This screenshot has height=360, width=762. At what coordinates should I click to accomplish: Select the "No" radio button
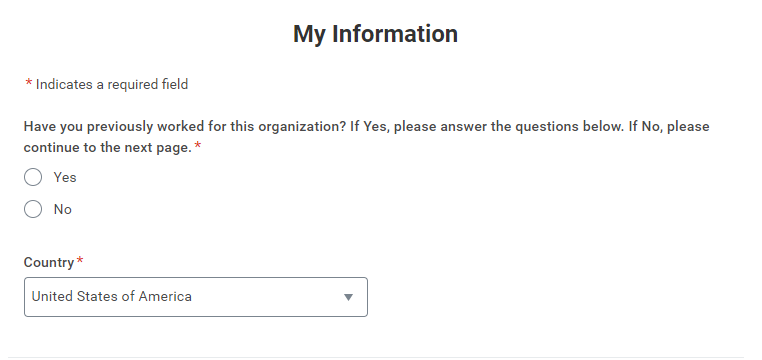pyautogui.click(x=33, y=209)
